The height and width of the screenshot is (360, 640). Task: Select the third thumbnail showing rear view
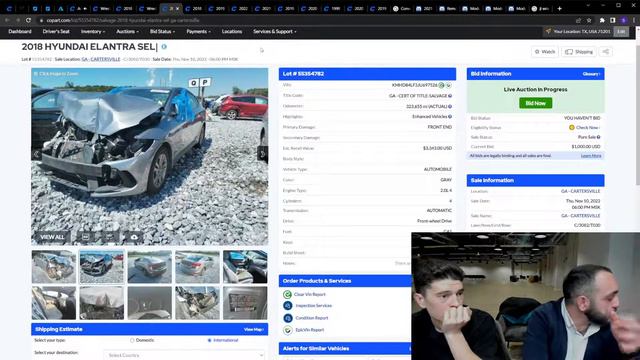coord(149,267)
